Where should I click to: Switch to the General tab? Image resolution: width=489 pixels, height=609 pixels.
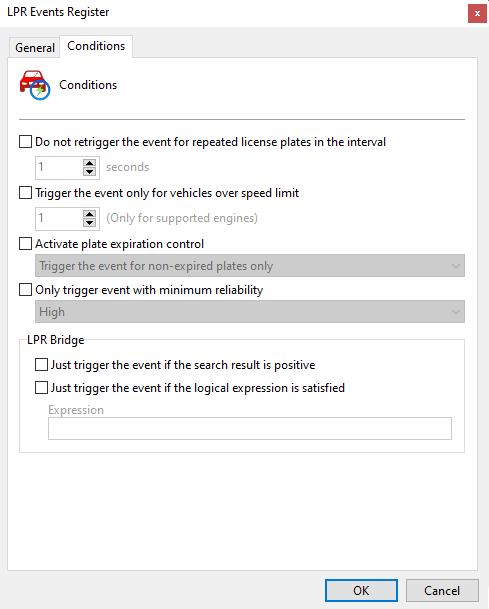tap(35, 48)
